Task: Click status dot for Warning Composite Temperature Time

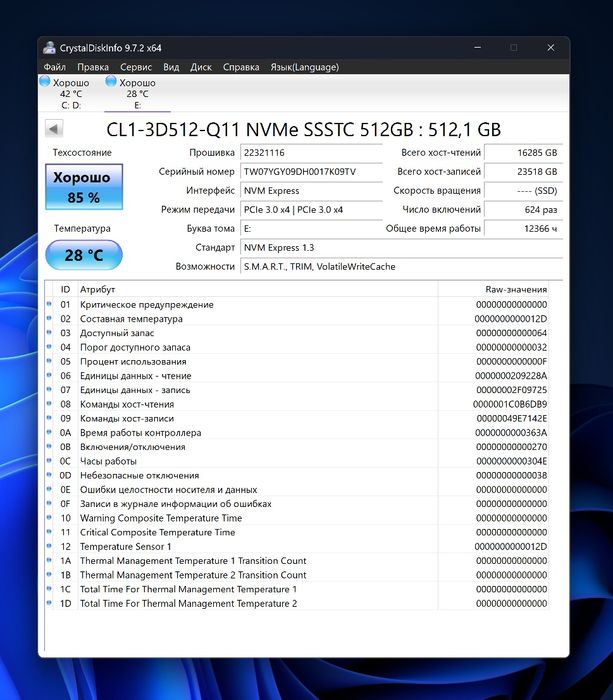Action: (49, 517)
